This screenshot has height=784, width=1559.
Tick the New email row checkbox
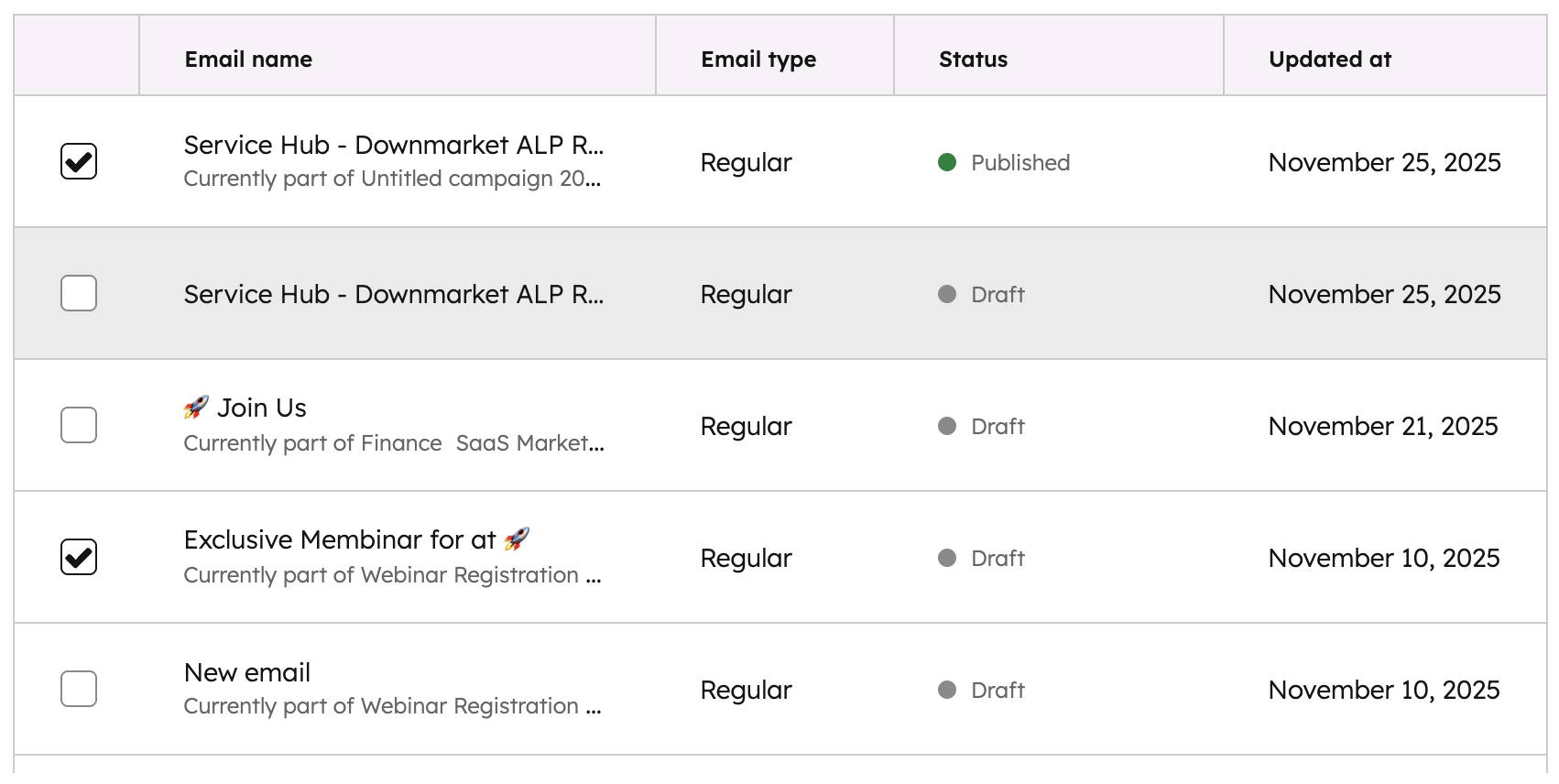point(79,689)
